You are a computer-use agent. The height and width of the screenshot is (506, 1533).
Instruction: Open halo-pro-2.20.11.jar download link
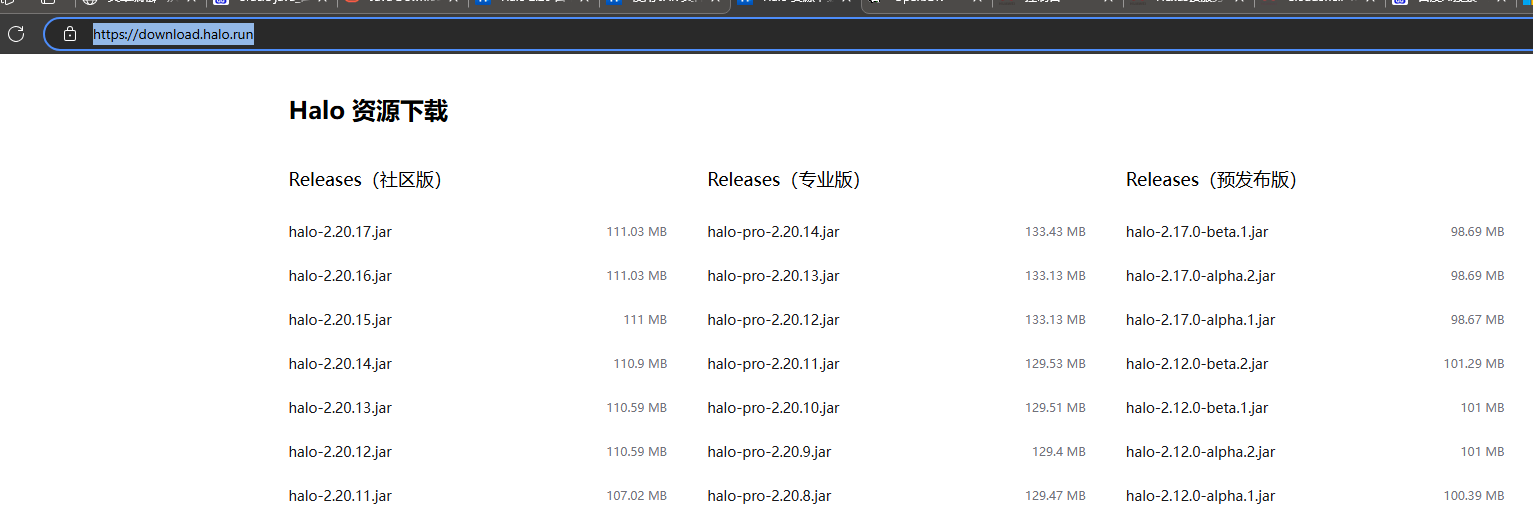773,364
